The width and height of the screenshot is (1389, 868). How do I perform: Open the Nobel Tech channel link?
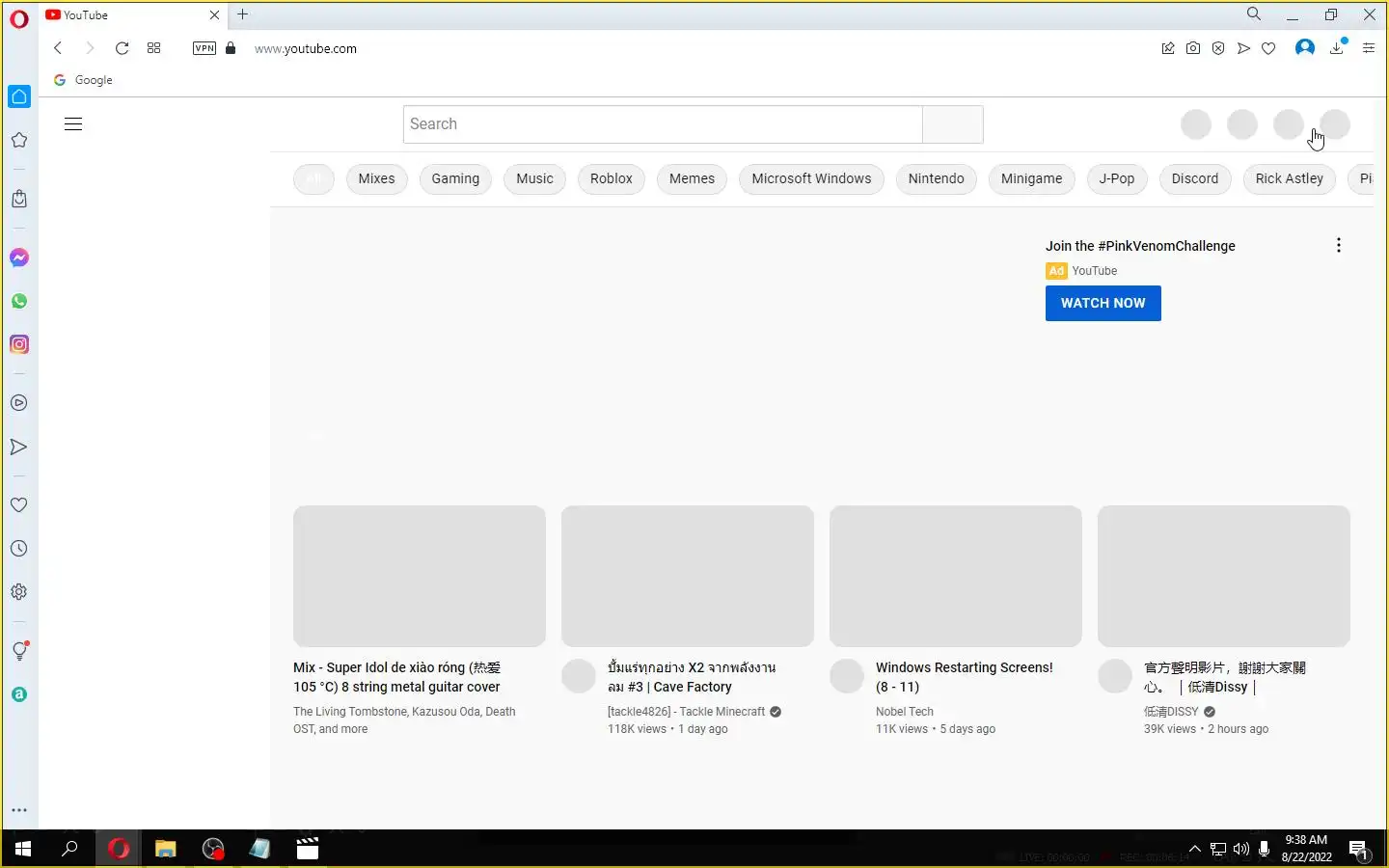(905, 712)
